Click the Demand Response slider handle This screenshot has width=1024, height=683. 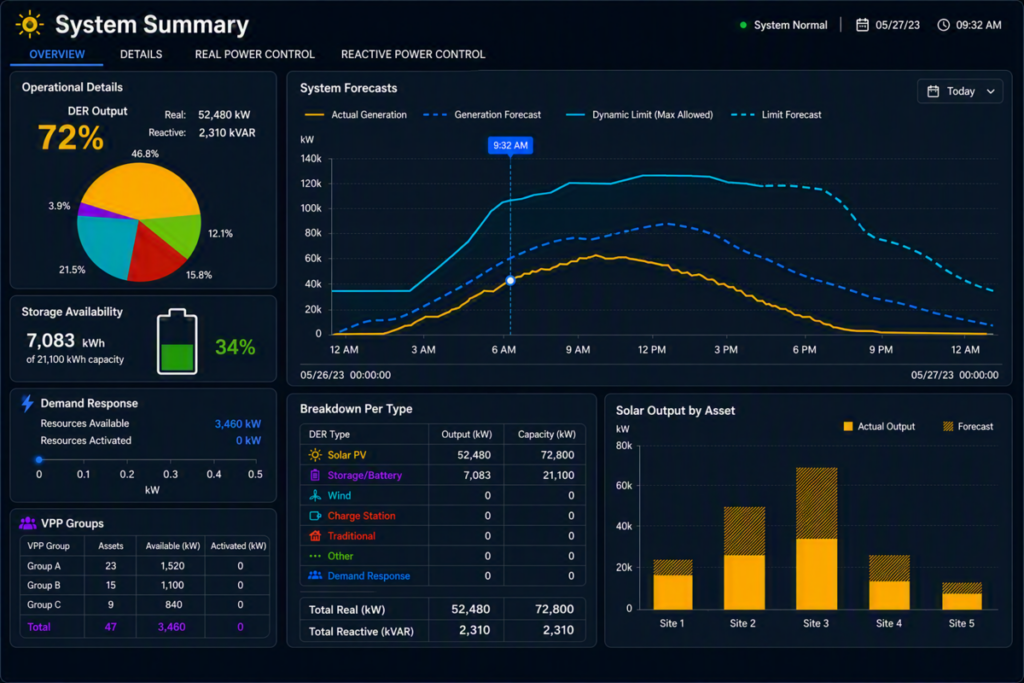39,460
